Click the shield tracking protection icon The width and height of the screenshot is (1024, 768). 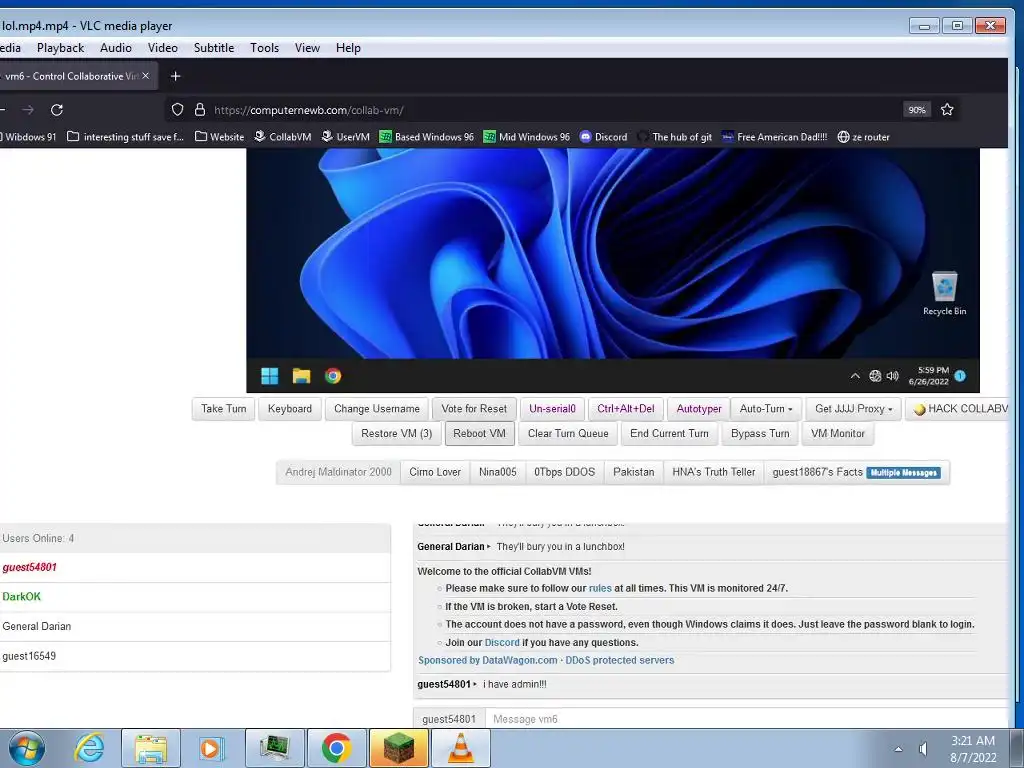[x=177, y=110]
